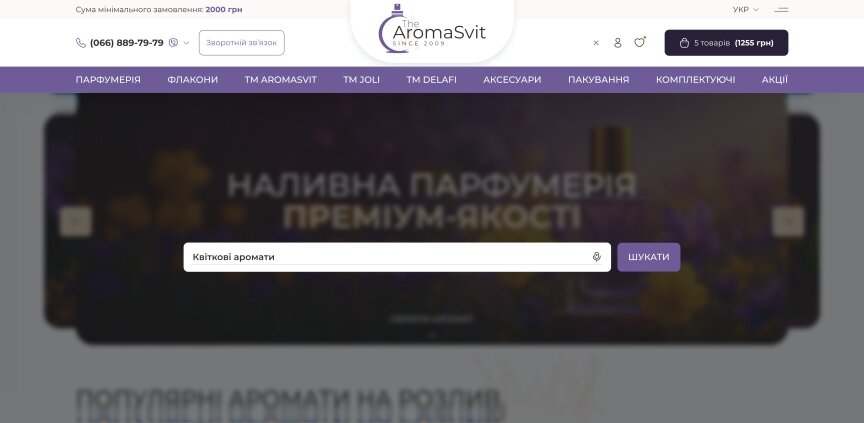Open the УКР language dropdown

click(746, 9)
